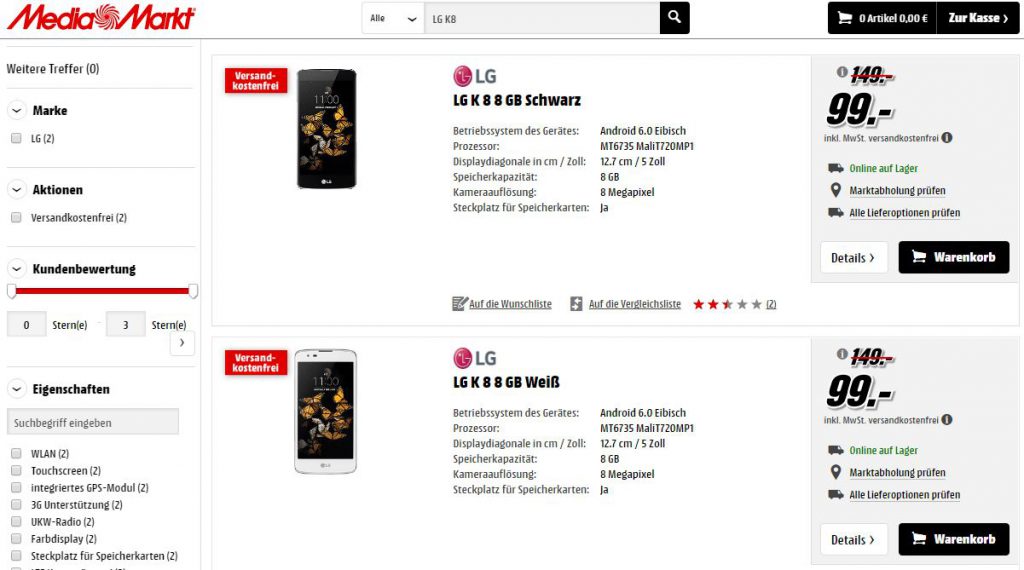The width and height of the screenshot is (1024, 570).
Task: Click the wishlist icon for LG K8 Schwarz
Action: 460,304
